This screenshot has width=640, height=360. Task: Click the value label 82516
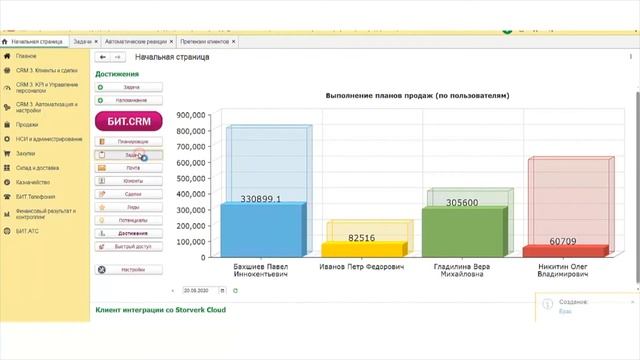click(x=362, y=238)
